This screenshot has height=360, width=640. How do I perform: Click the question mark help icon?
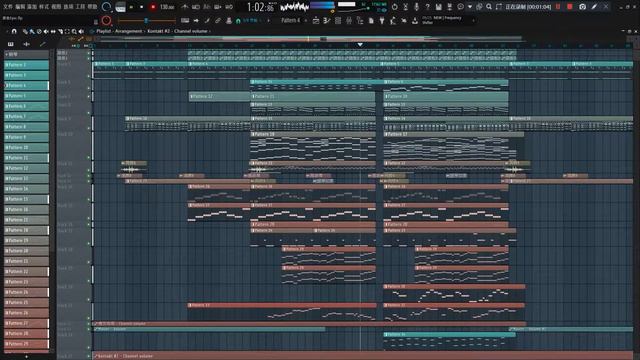click(427, 7)
